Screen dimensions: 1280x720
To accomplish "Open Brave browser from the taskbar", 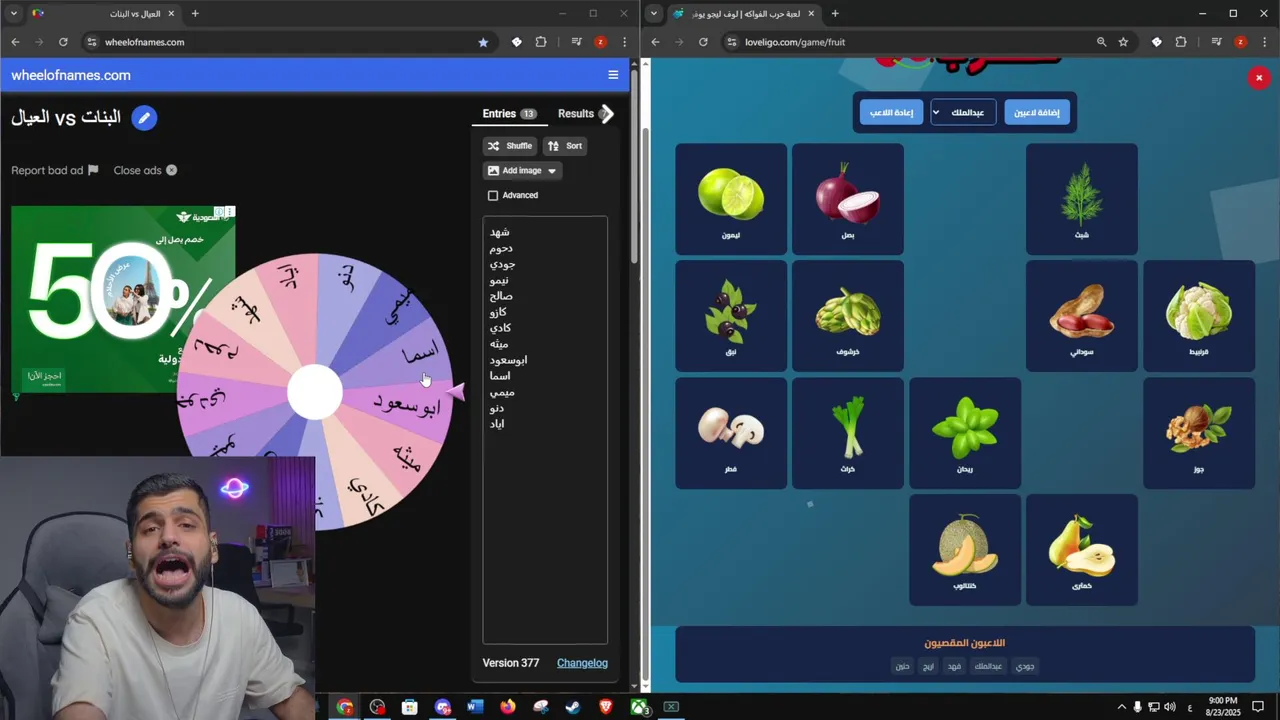I will 606,707.
